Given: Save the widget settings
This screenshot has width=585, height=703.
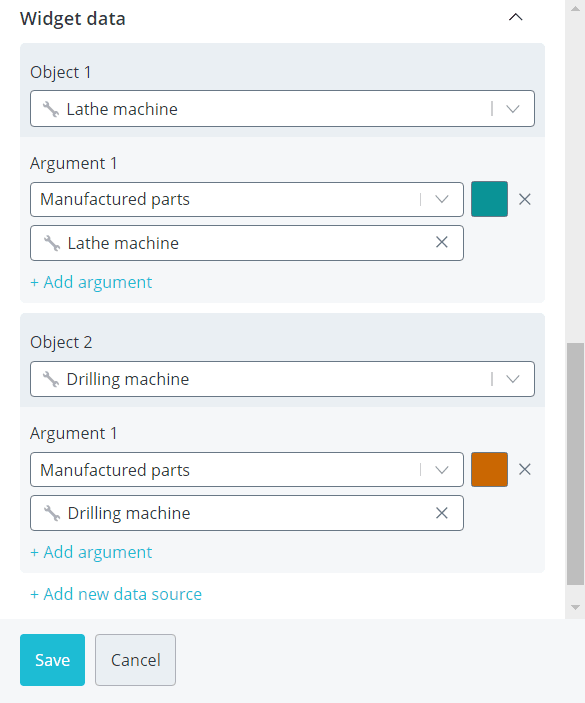Looking at the screenshot, I should [52, 660].
